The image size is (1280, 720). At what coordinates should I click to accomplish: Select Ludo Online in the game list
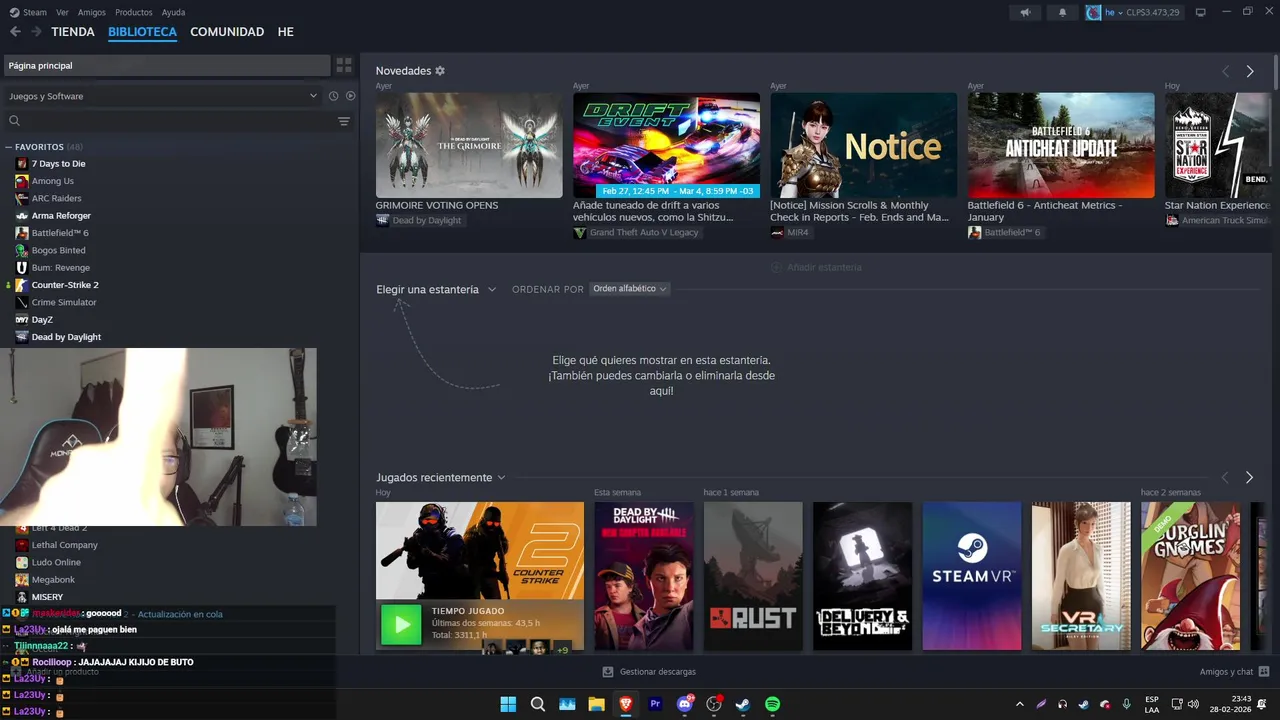pyautogui.click(x=56, y=562)
